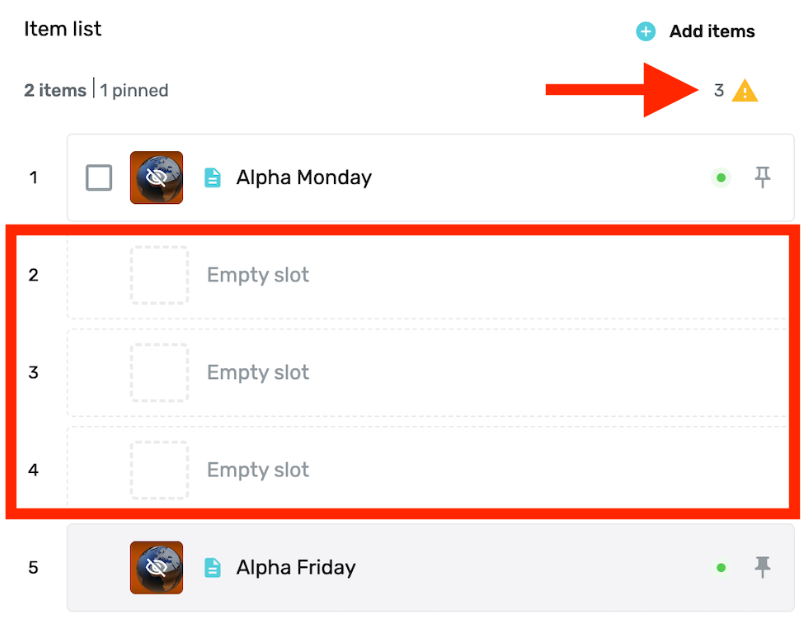Select the Empty slot in position 3
The width and height of the screenshot is (808, 622).
coord(427,373)
